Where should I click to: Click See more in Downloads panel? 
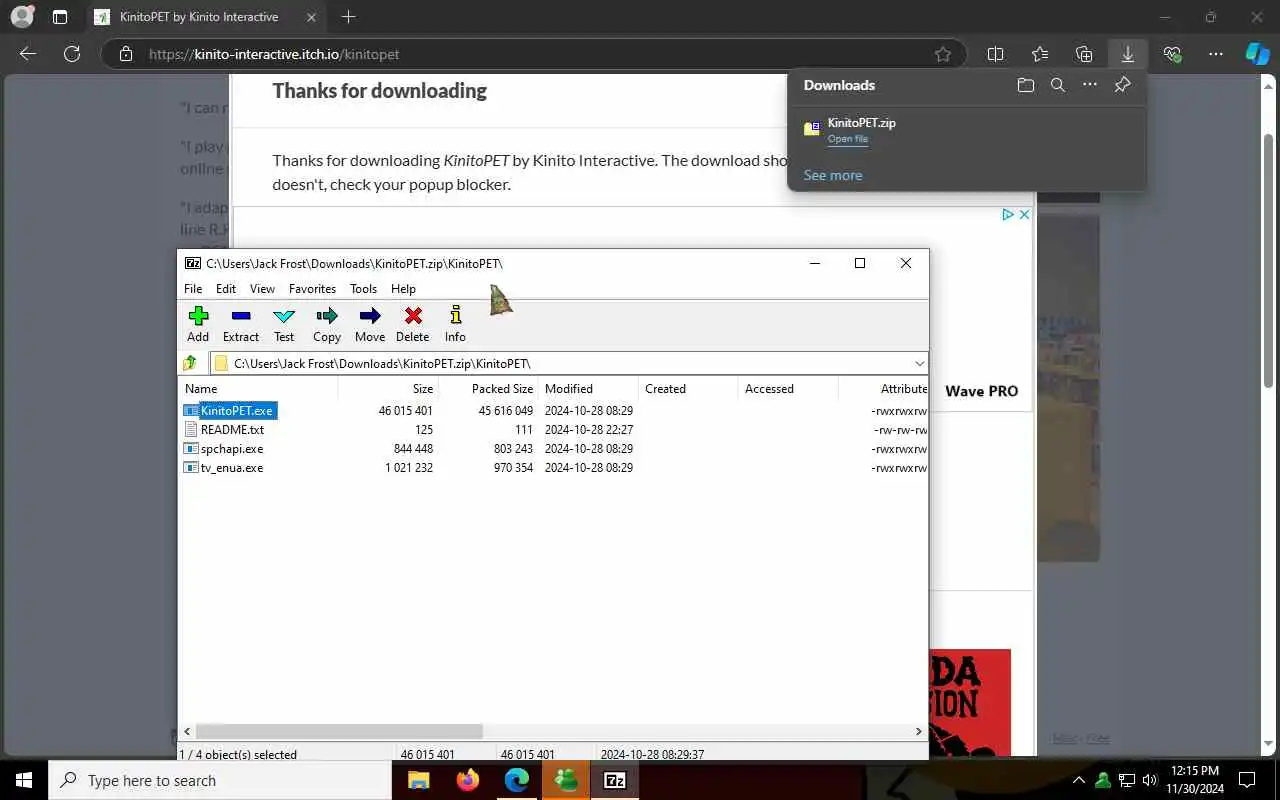click(833, 175)
